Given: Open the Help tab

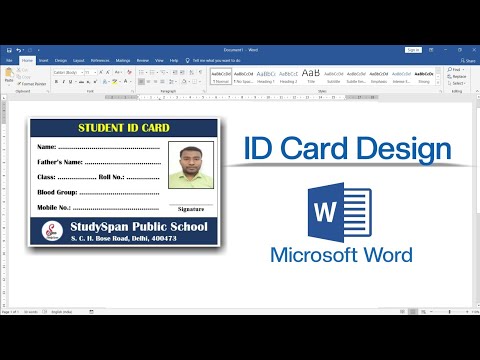Looking at the screenshot, I should pyautogui.click(x=174, y=61).
